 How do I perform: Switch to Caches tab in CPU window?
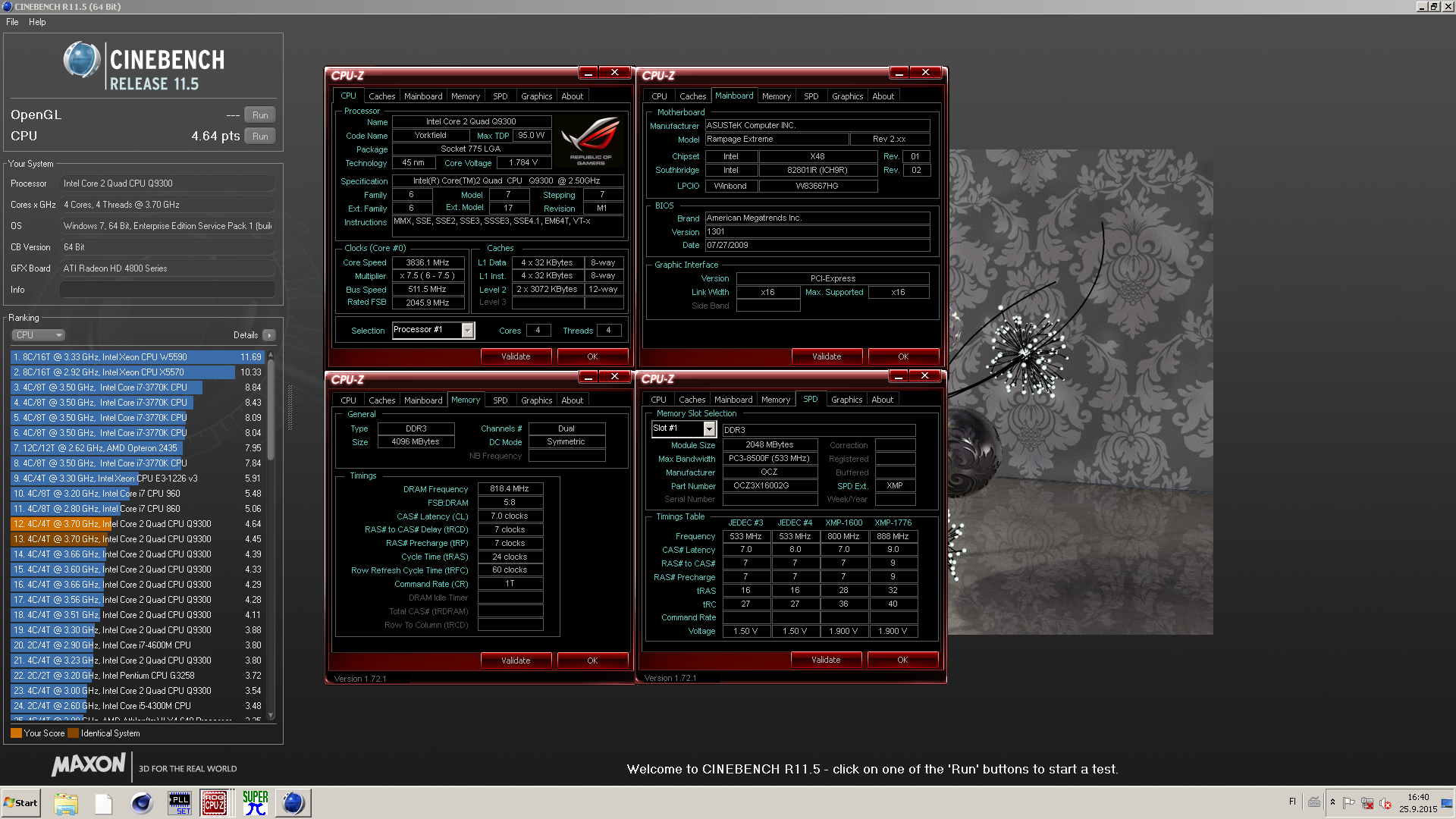coord(381,96)
